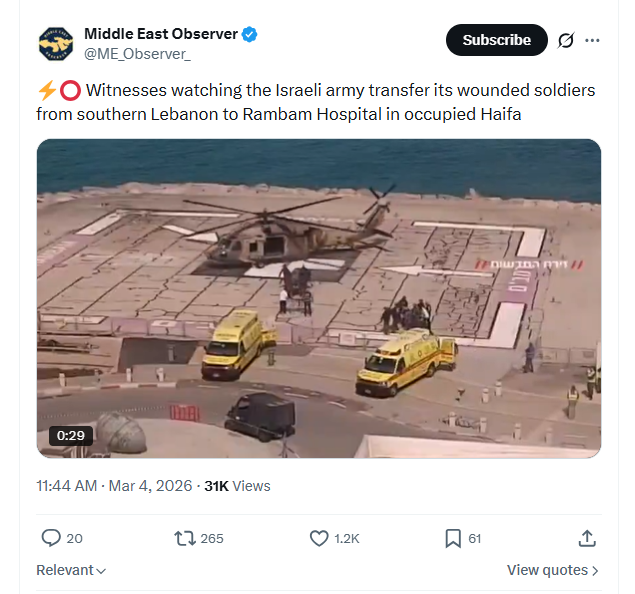Open the @ME_Observer_ handle link
Viewport: 635px width, 594px height.
pos(137,54)
